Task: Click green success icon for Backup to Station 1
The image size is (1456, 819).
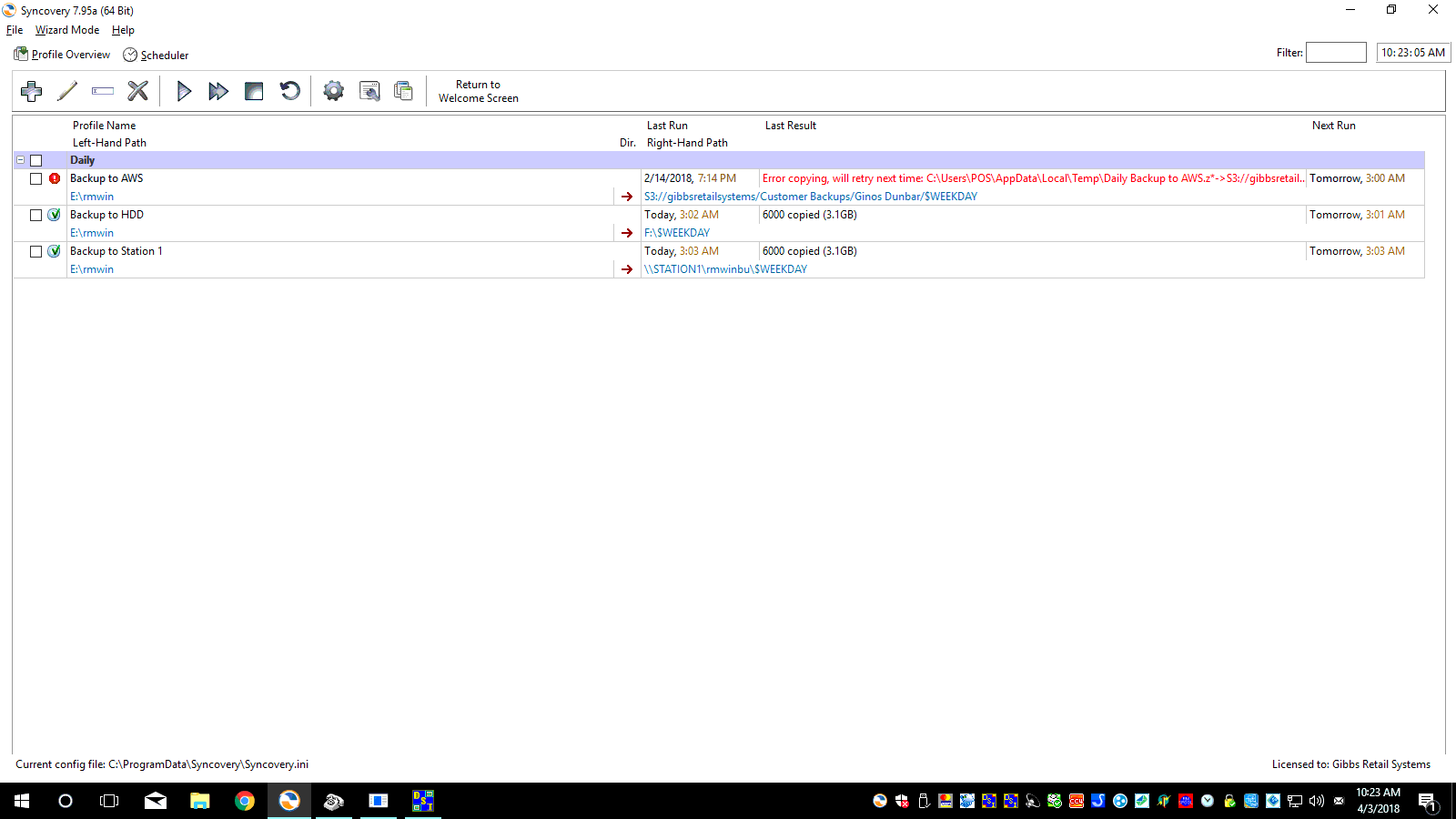Action: click(55, 251)
